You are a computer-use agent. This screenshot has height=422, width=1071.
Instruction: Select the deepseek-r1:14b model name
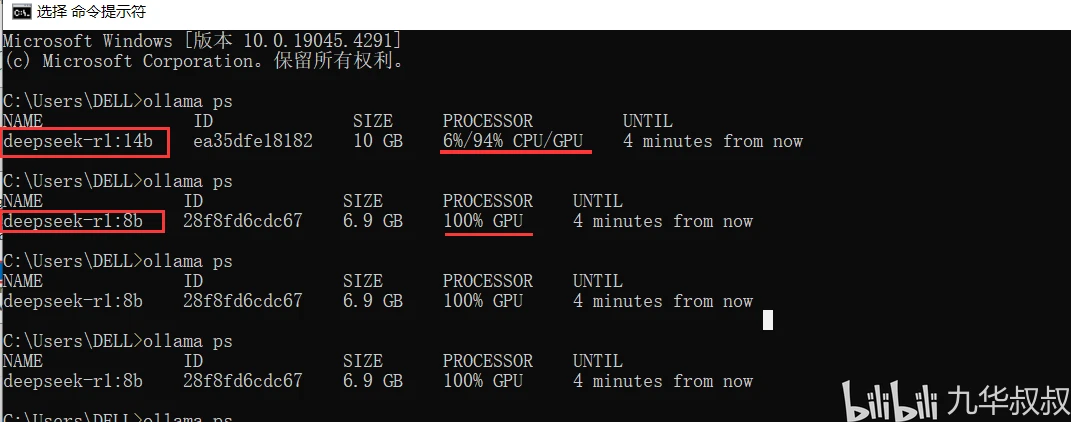click(x=78, y=141)
